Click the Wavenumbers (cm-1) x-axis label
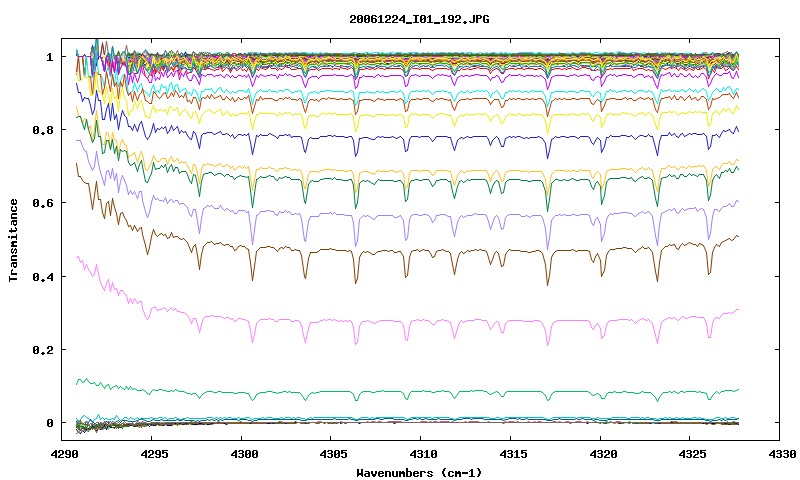 point(419,472)
